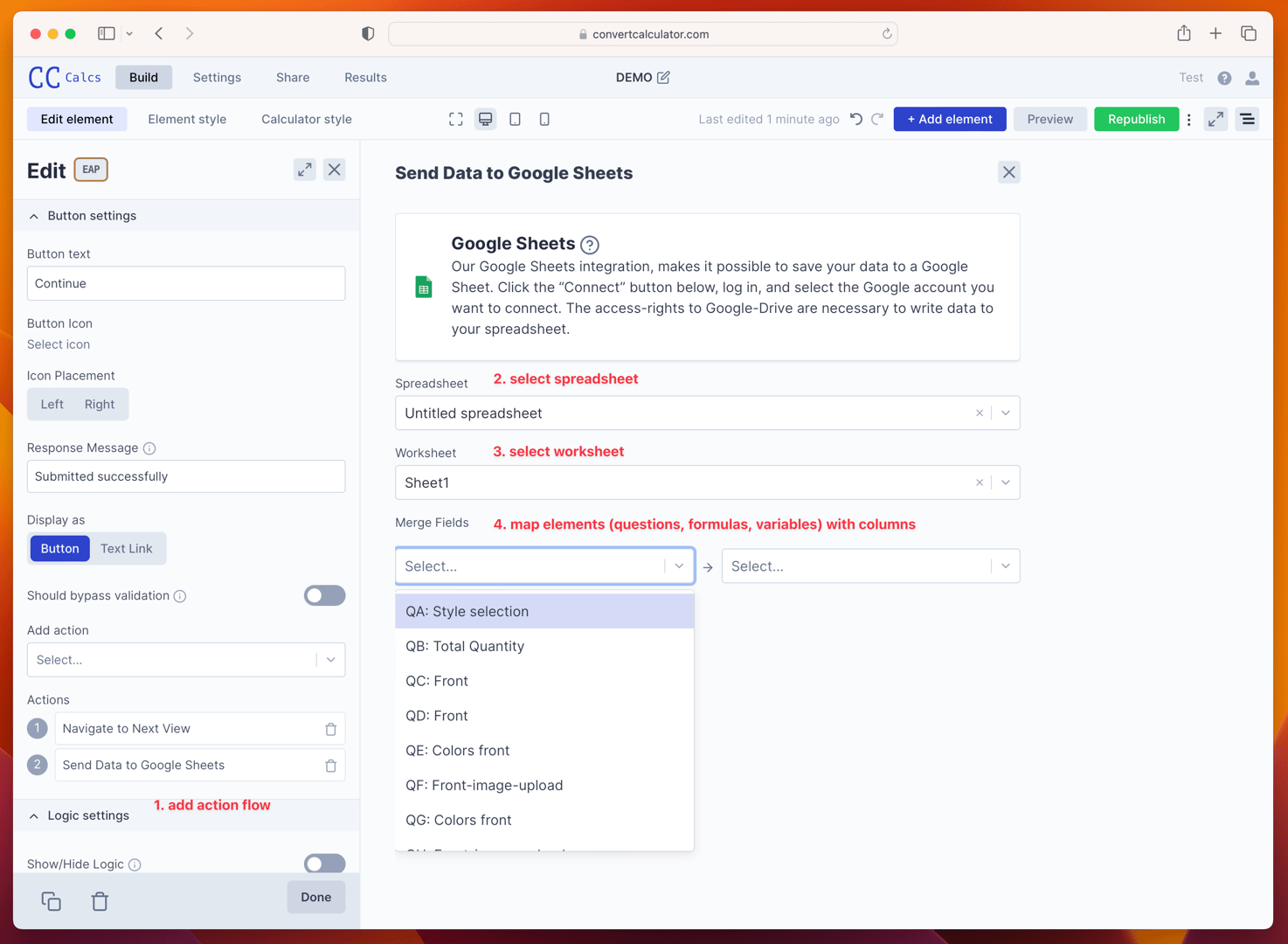
Task: Set icon placement to Right
Action: [100, 404]
